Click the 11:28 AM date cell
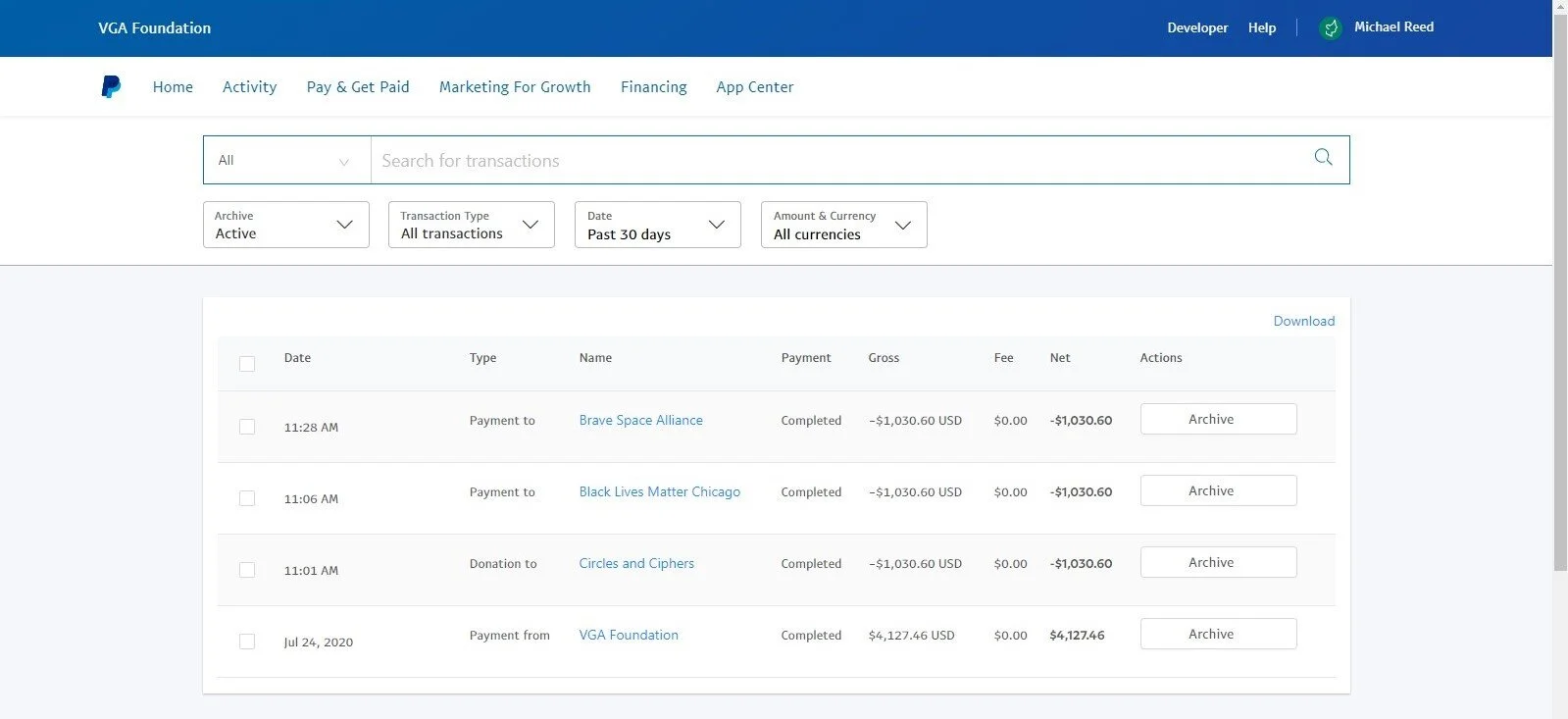Screen dimensions: 1568x719 pyautogui.click(x=311, y=428)
